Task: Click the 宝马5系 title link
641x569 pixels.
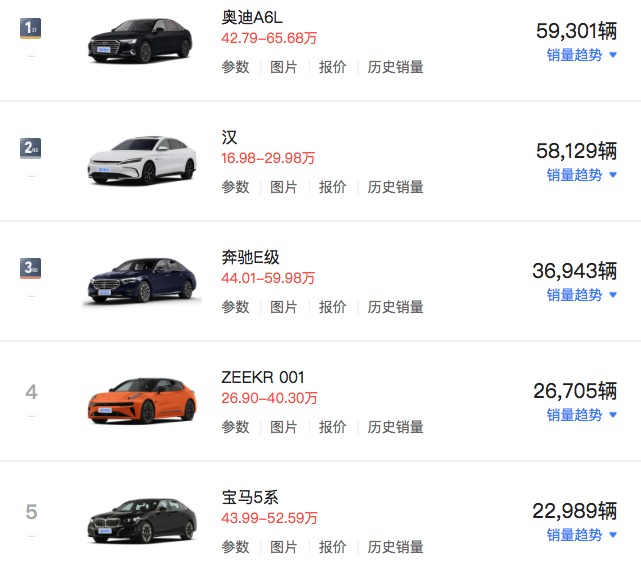Action: pos(249,498)
